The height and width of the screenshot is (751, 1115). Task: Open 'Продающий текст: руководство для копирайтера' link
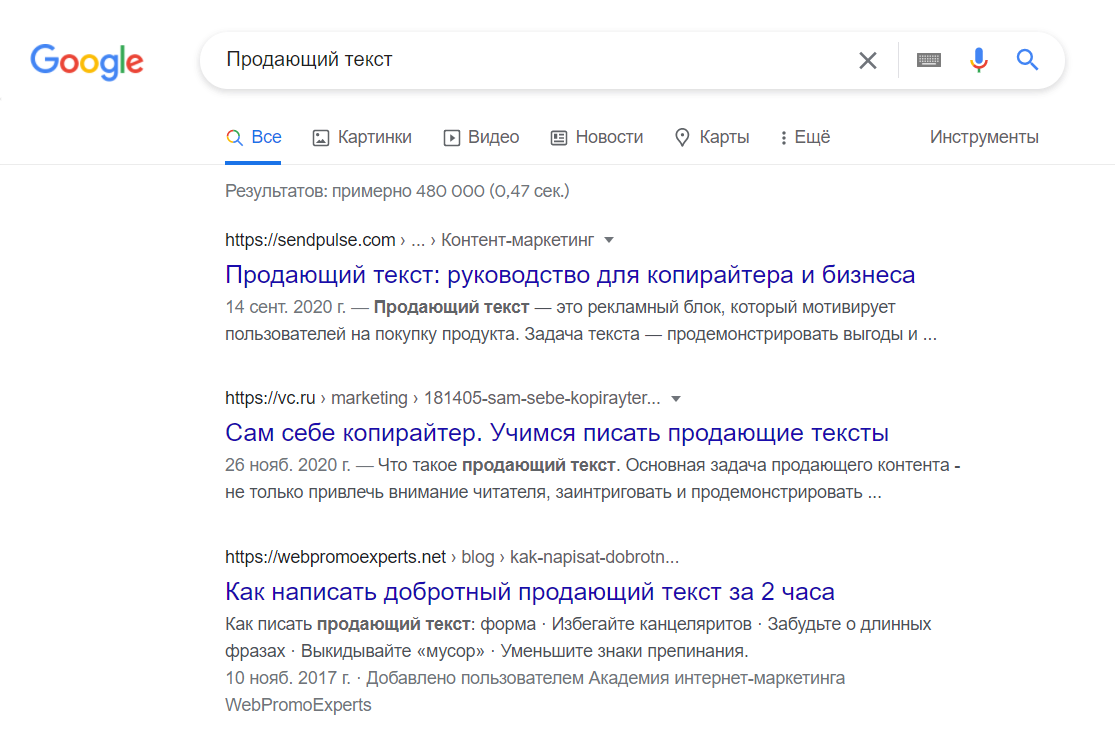click(570, 275)
